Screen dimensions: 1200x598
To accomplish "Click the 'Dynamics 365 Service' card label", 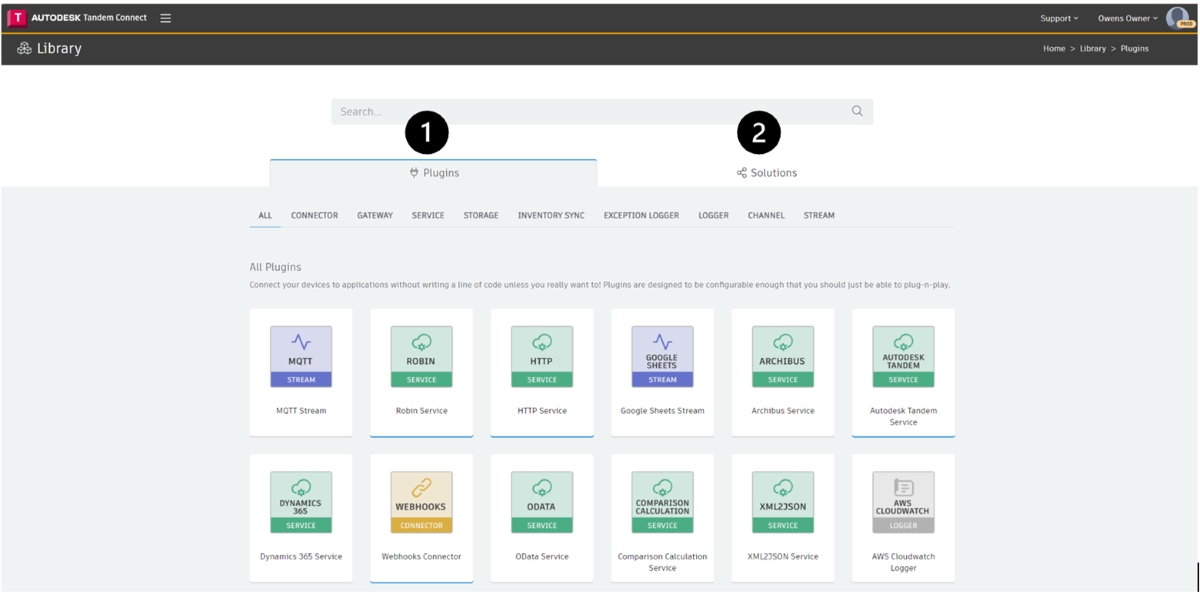I will point(301,557).
